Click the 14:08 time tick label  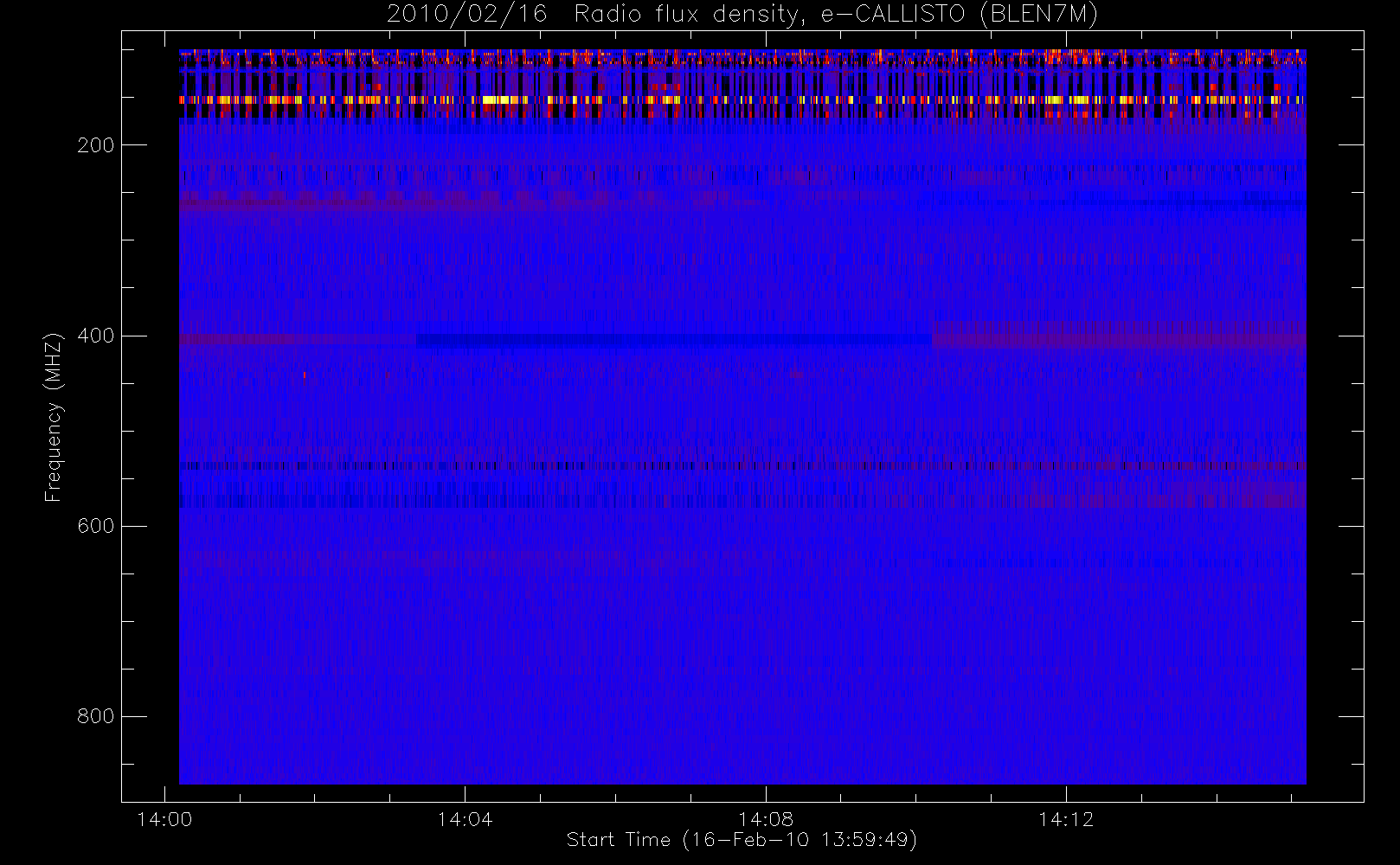766,819
